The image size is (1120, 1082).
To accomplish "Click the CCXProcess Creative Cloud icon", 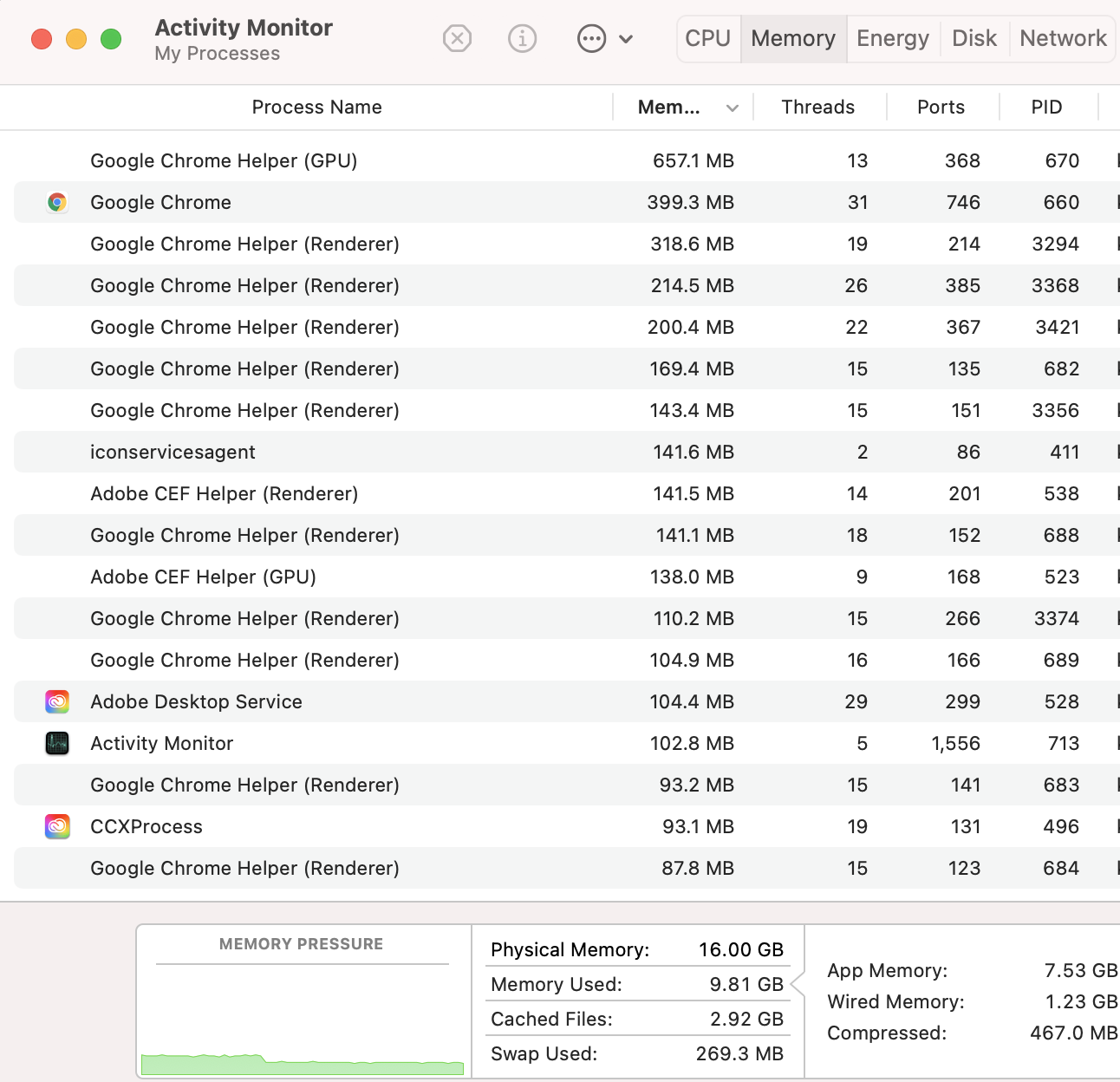I will 57,826.
